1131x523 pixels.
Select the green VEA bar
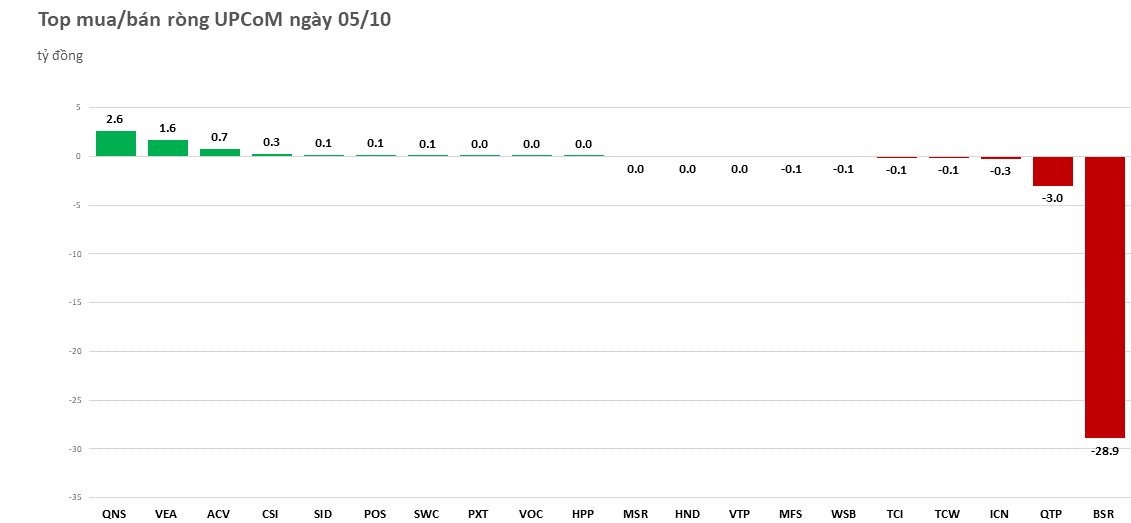coord(167,148)
